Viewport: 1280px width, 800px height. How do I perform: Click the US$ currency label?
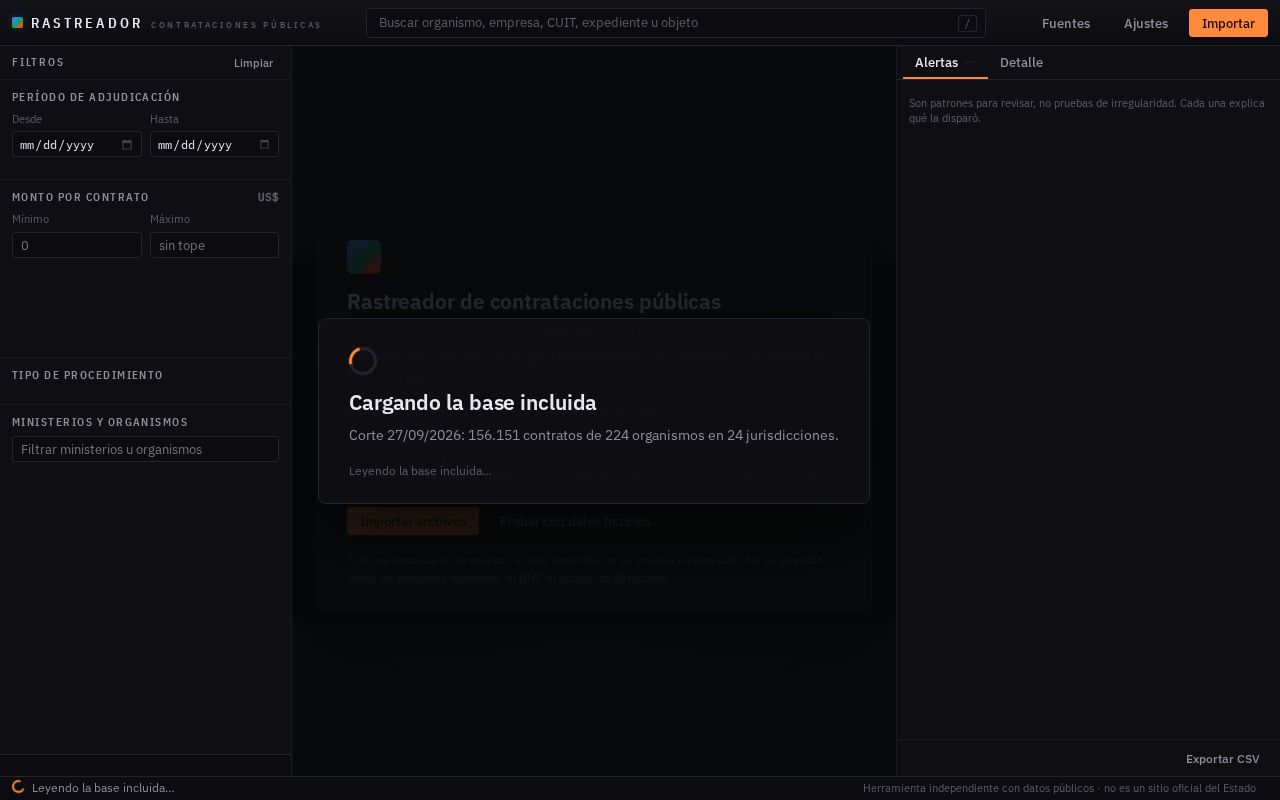point(268,197)
